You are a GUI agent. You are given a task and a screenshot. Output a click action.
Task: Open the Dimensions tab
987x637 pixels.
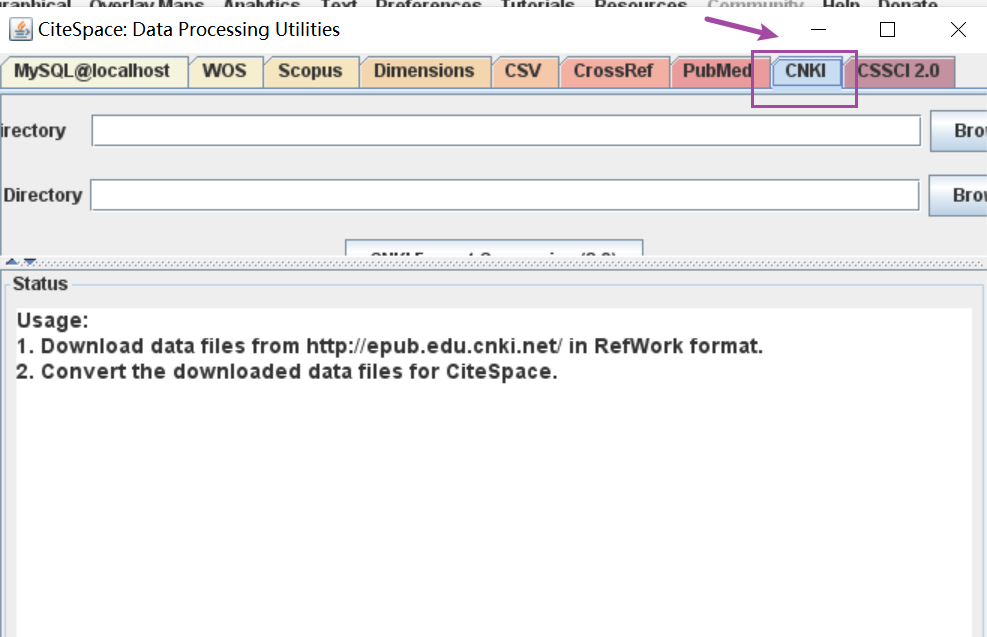(424, 71)
